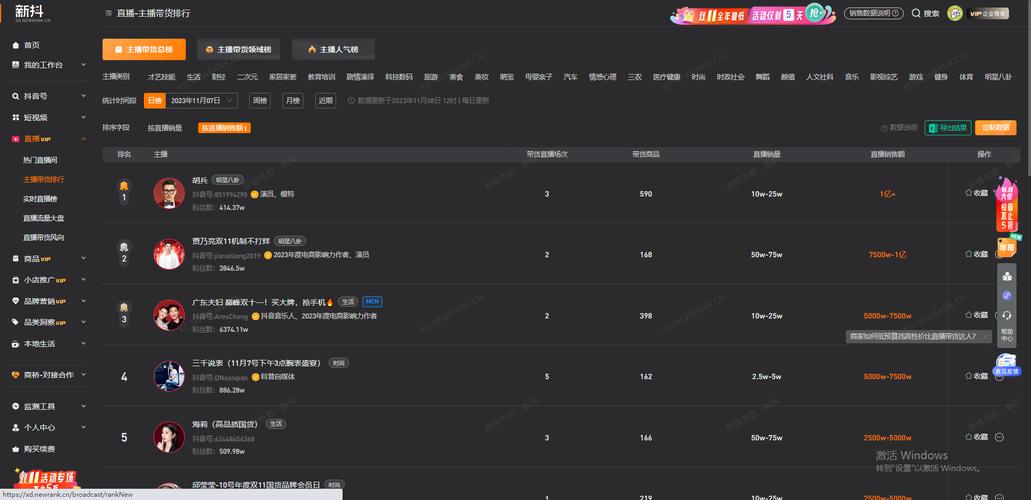
Task: Click the 商桥-对接合作 handshake icon
Action: [x=16, y=374]
